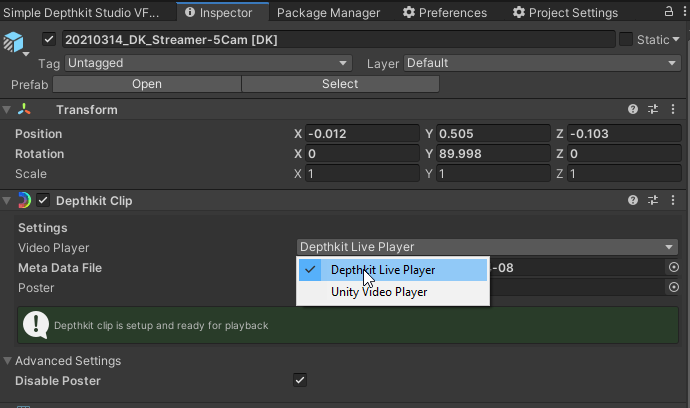The image size is (690, 408).
Task: Click the GameObject cube icon
Action: point(13,42)
